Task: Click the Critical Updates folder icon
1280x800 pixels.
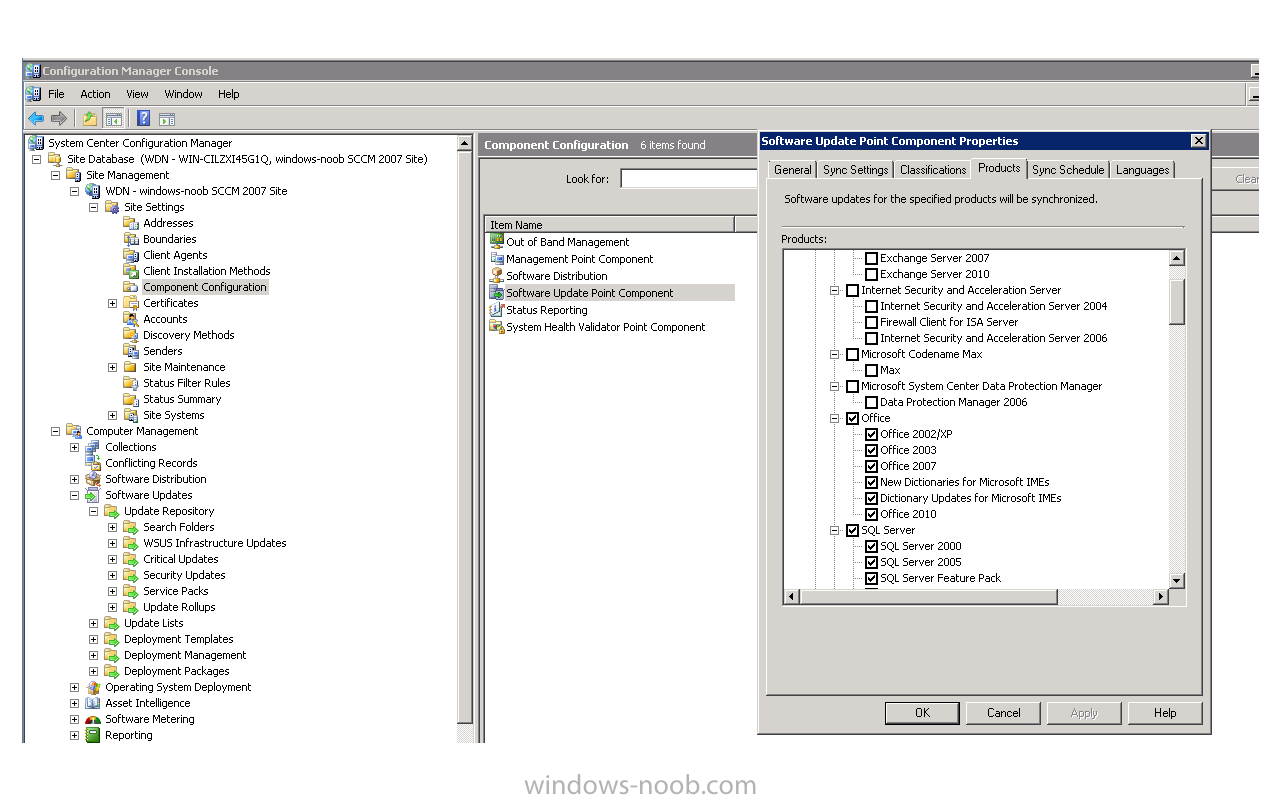Action: [131, 559]
